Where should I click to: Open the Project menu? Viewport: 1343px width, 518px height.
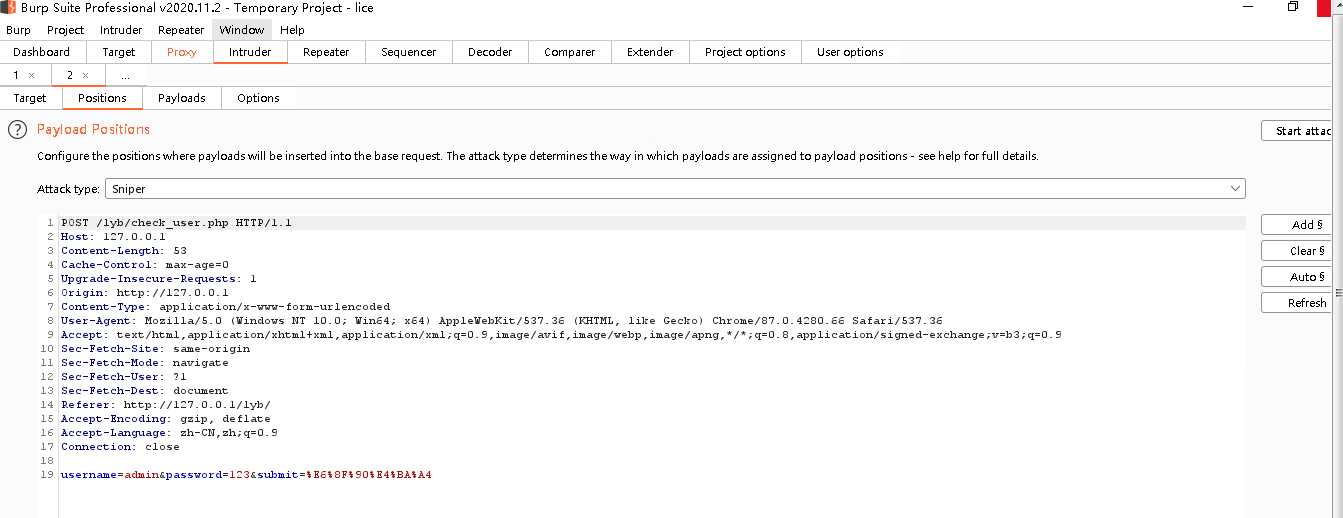tap(66, 30)
